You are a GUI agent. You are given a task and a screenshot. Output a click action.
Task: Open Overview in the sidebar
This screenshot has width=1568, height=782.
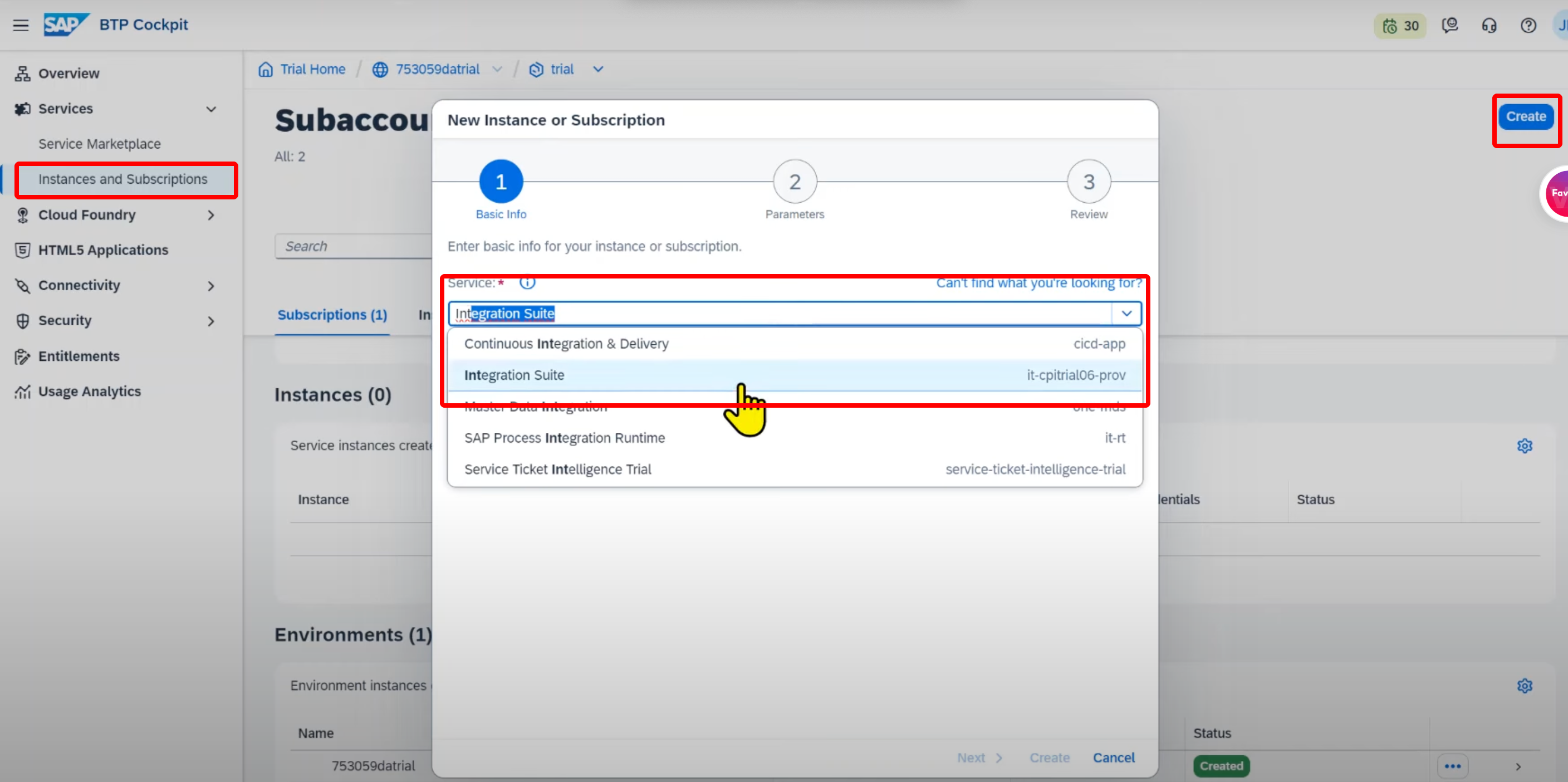69,73
